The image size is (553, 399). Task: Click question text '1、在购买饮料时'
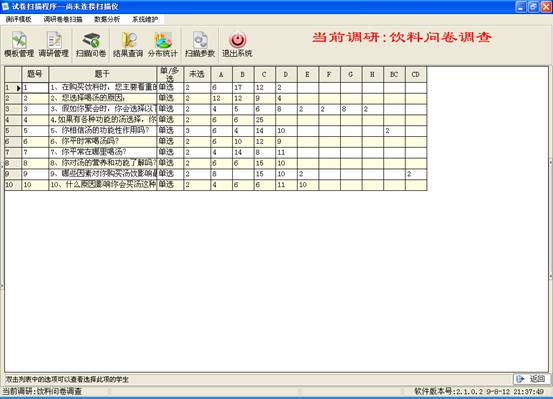[102, 87]
